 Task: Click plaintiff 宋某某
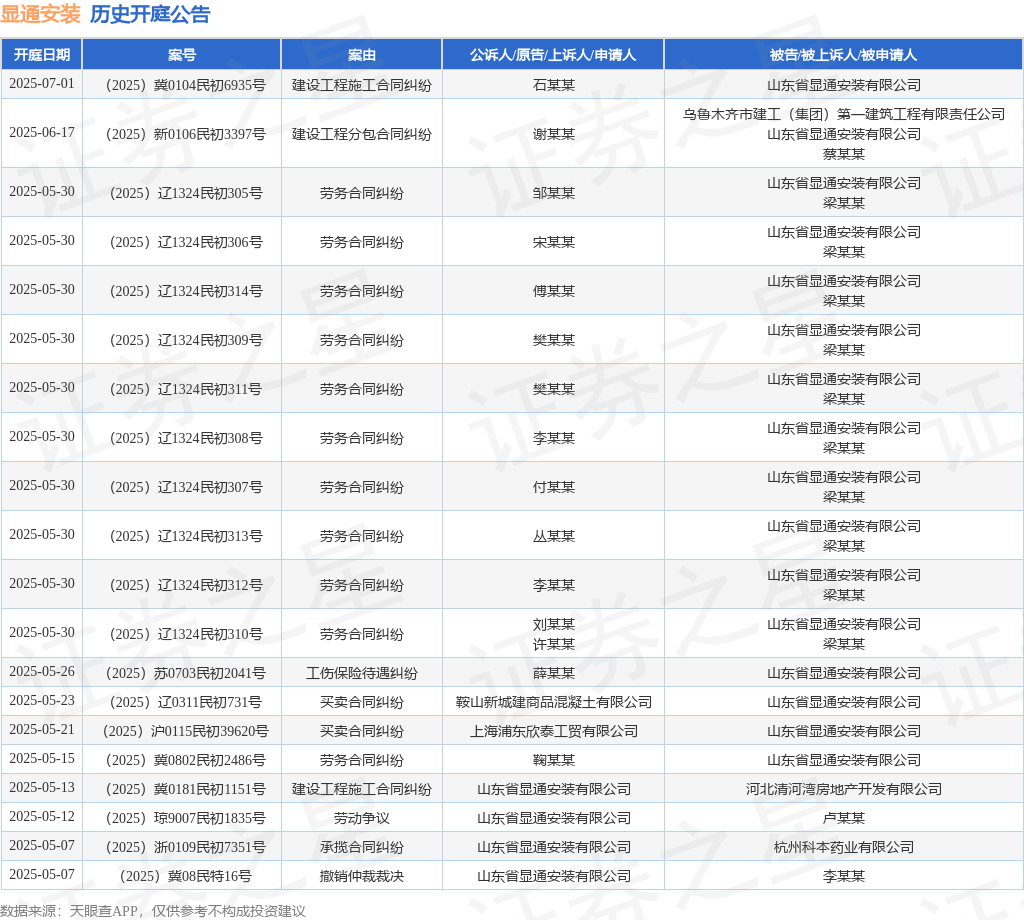pyautogui.click(x=554, y=242)
